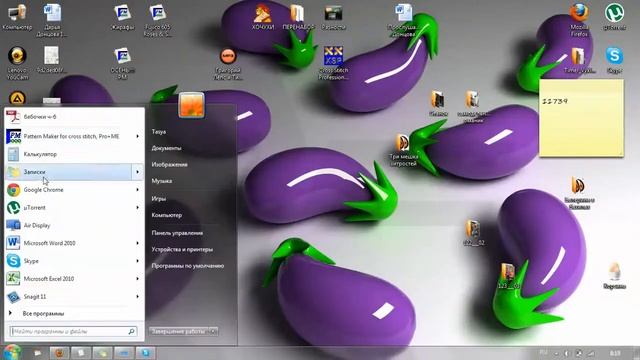Click the Start menu search field
The image size is (640, 360).
click(73, 331)
